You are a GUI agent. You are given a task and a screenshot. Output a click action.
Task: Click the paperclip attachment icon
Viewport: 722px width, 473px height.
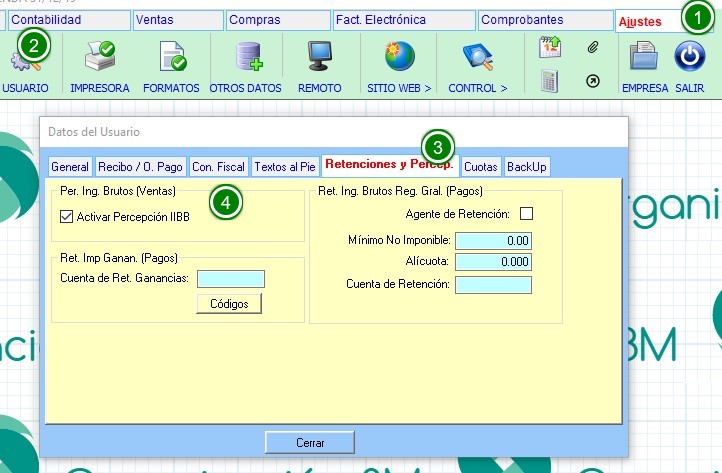click(x=593, y=47)
